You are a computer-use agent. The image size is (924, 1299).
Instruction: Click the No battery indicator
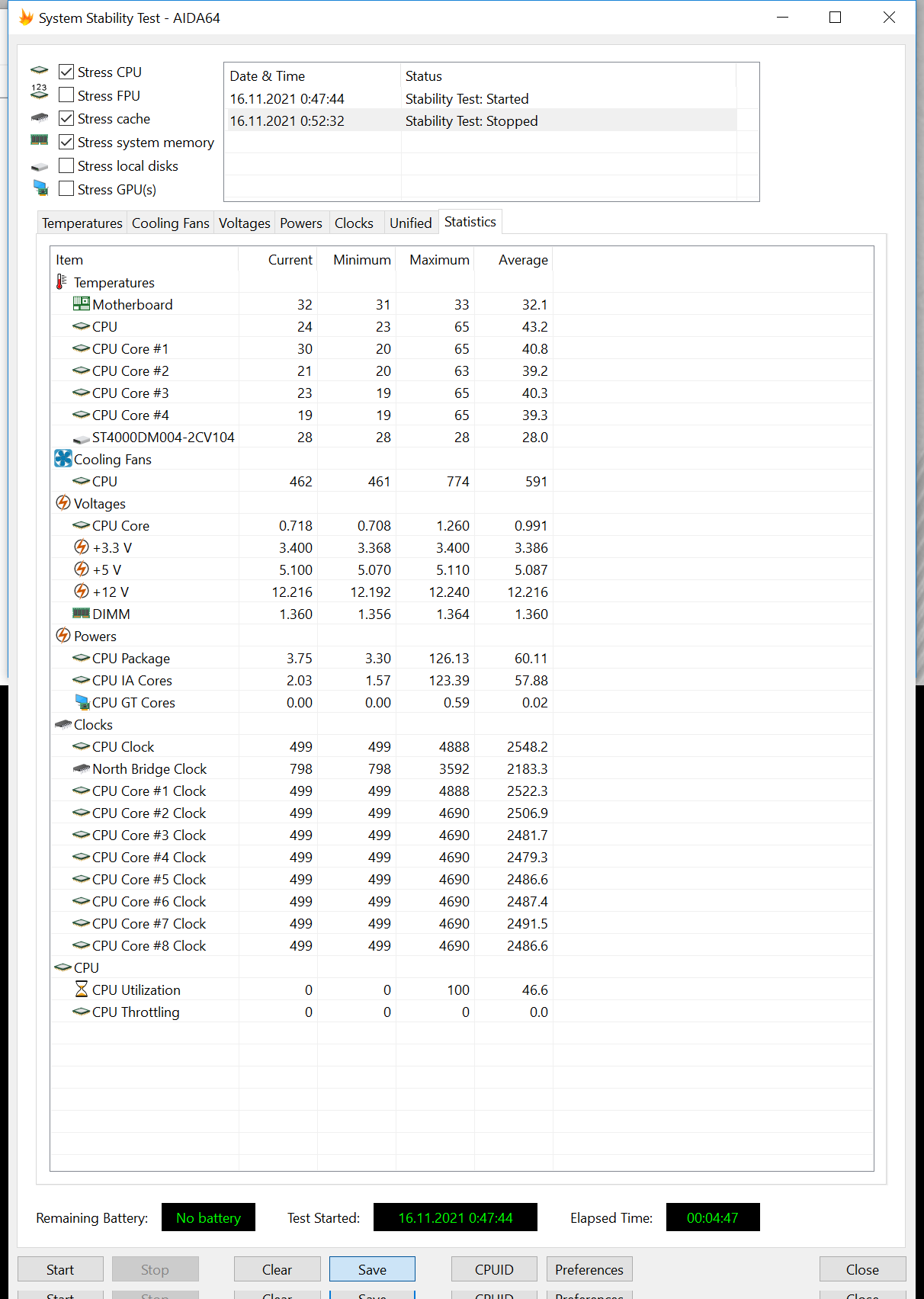[208, 1217]
